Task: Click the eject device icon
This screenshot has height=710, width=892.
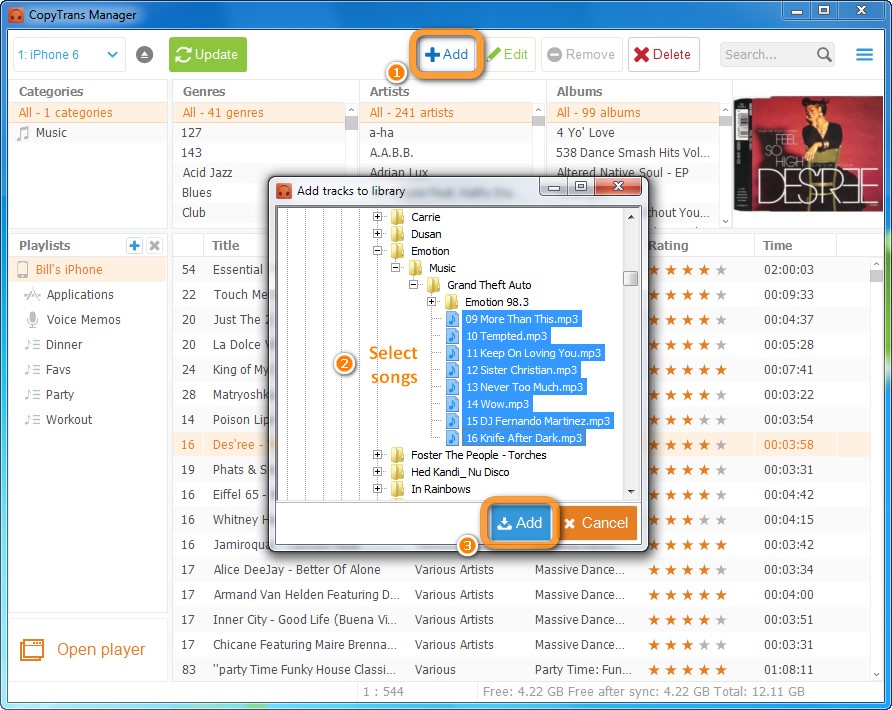Action: coord(144,55)
